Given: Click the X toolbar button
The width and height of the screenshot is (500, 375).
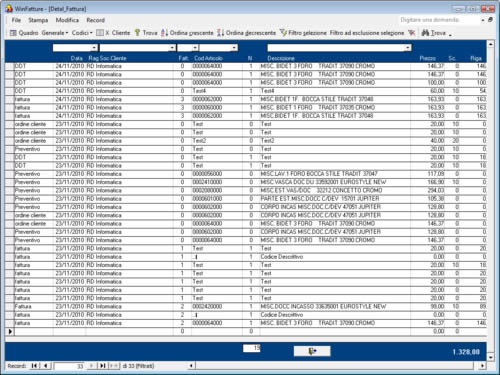Looking at the screenshot, I should coord(107,33).
